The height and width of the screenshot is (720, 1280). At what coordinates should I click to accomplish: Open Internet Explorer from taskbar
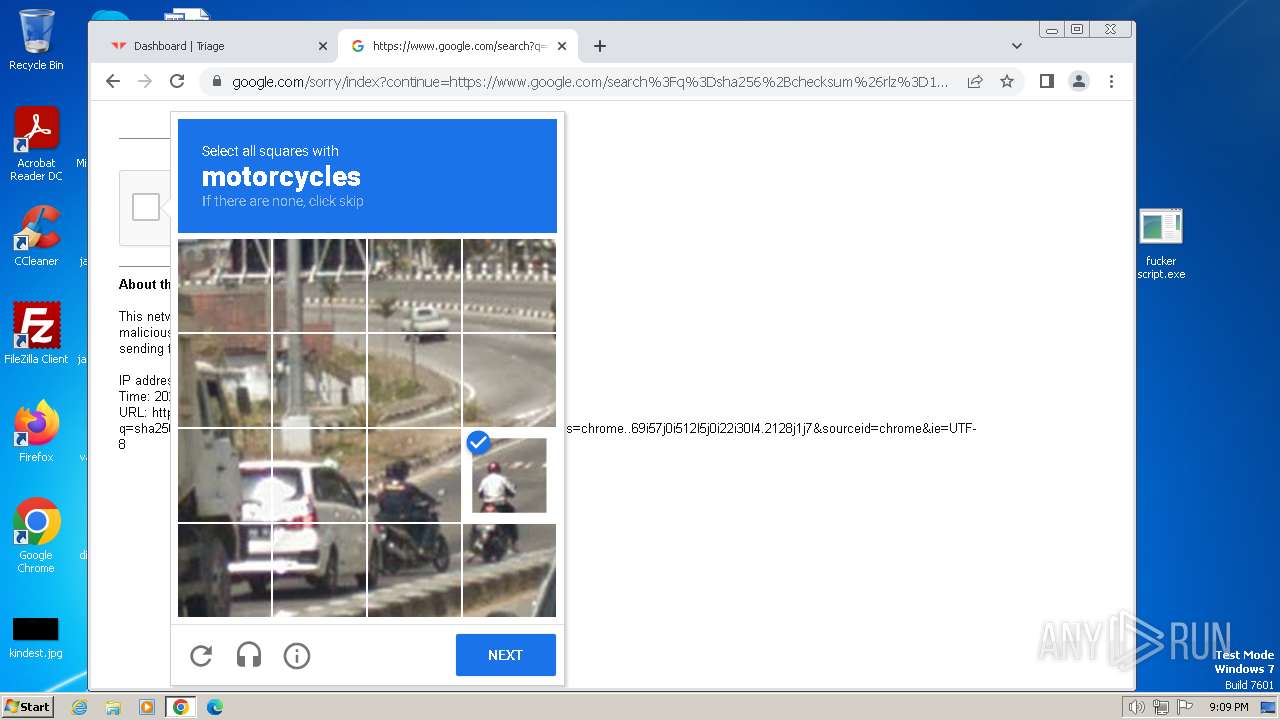pyautogui.click(x=80, y=707)
